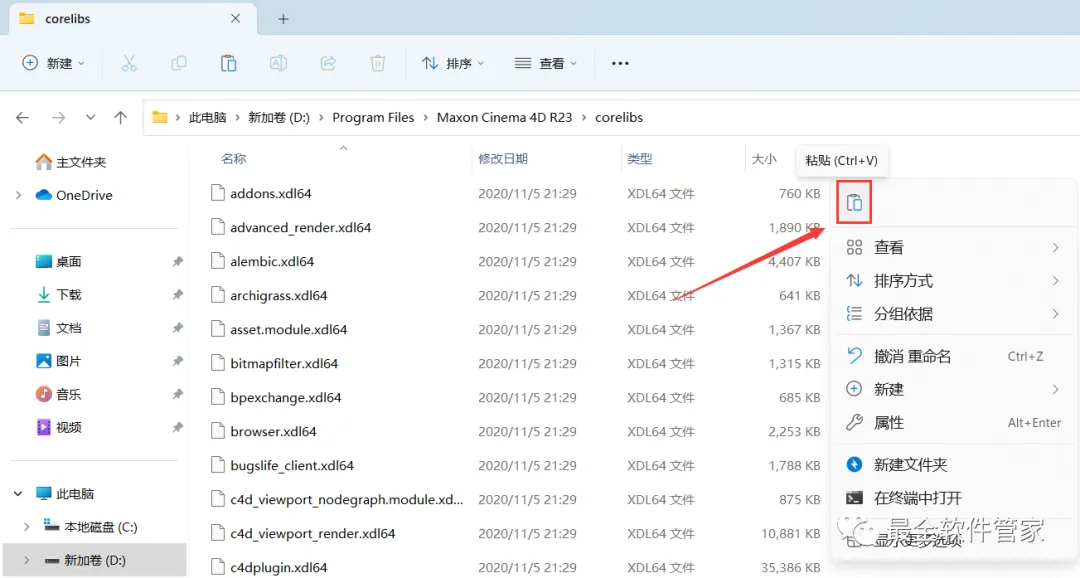Sort by the 类型 column header
Image resolution: width=1080 pixels, height=578 pixels.
tap(639, 159)
